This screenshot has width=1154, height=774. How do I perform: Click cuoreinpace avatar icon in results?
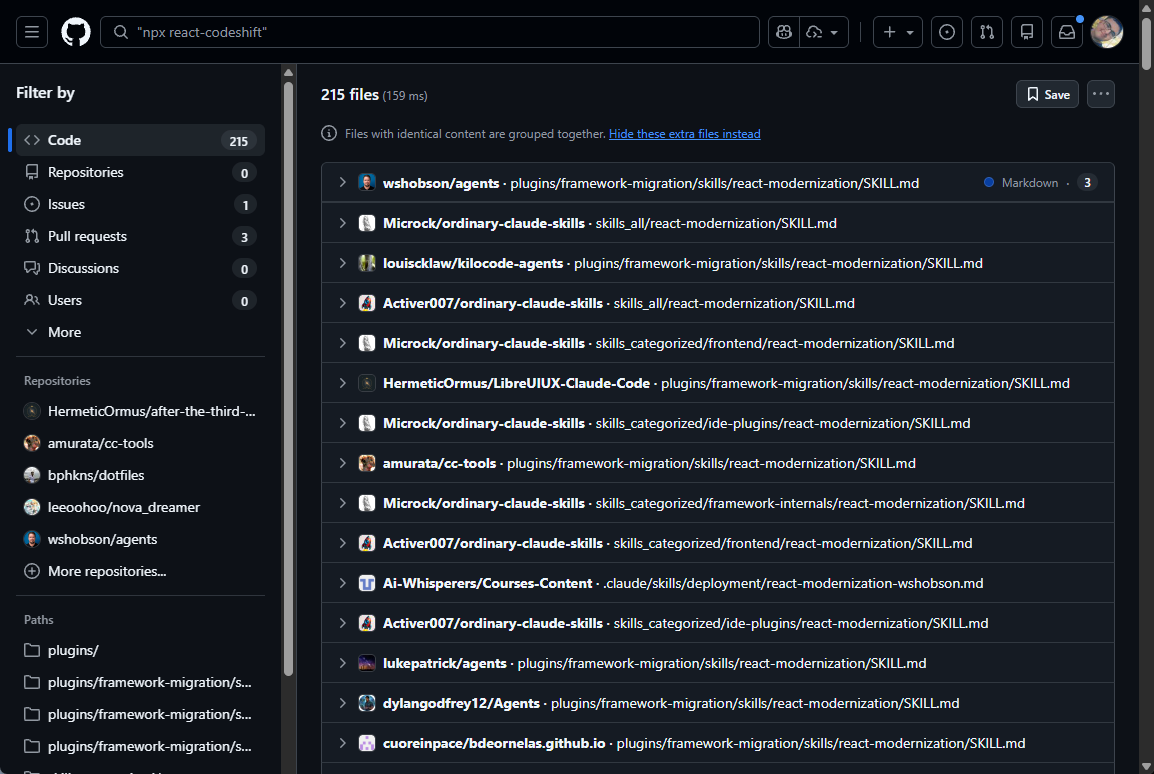point(367,743)
